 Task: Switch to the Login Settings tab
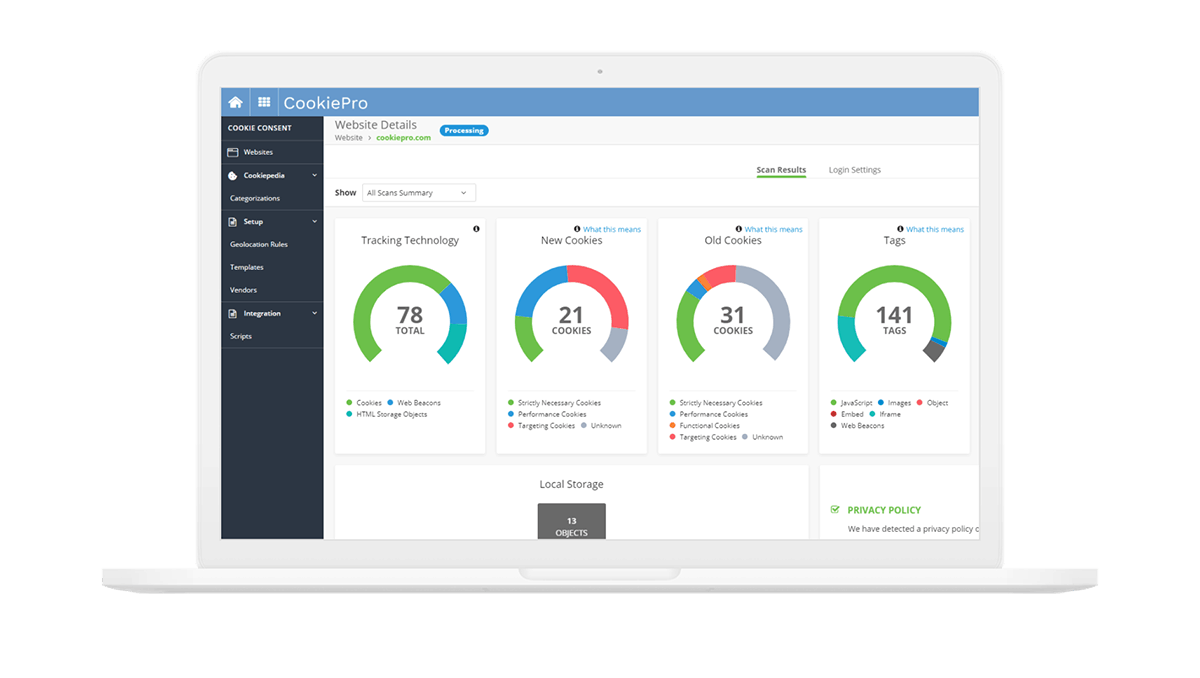click(x=854, y=170)
